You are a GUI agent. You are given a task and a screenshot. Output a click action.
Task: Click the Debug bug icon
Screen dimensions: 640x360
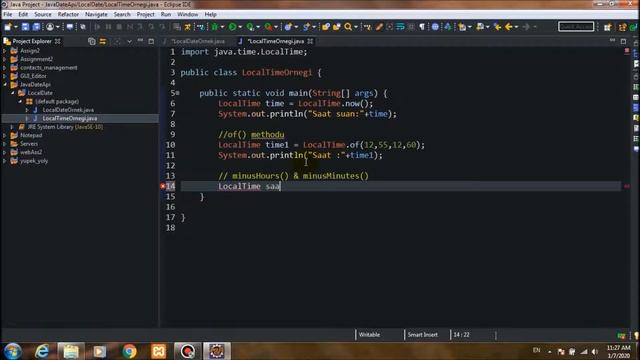tap(214, 27)
